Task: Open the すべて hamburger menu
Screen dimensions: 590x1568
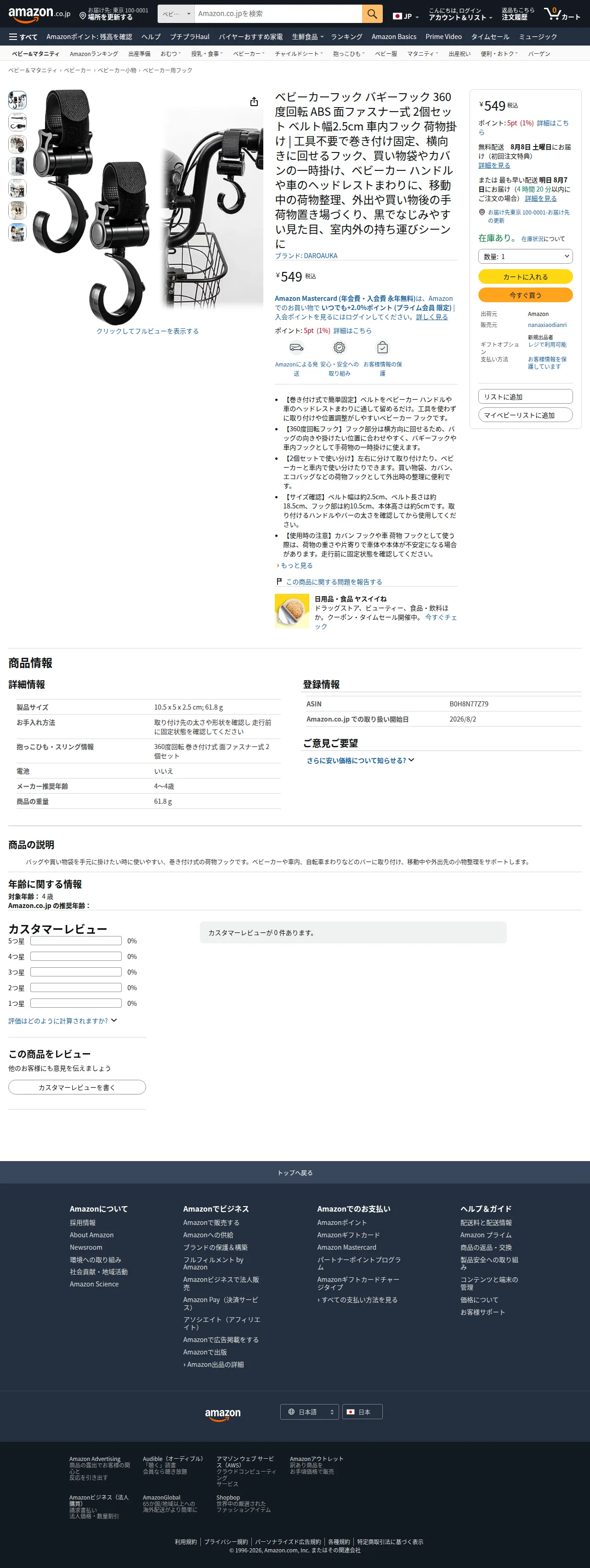Action: coord(23,37)
